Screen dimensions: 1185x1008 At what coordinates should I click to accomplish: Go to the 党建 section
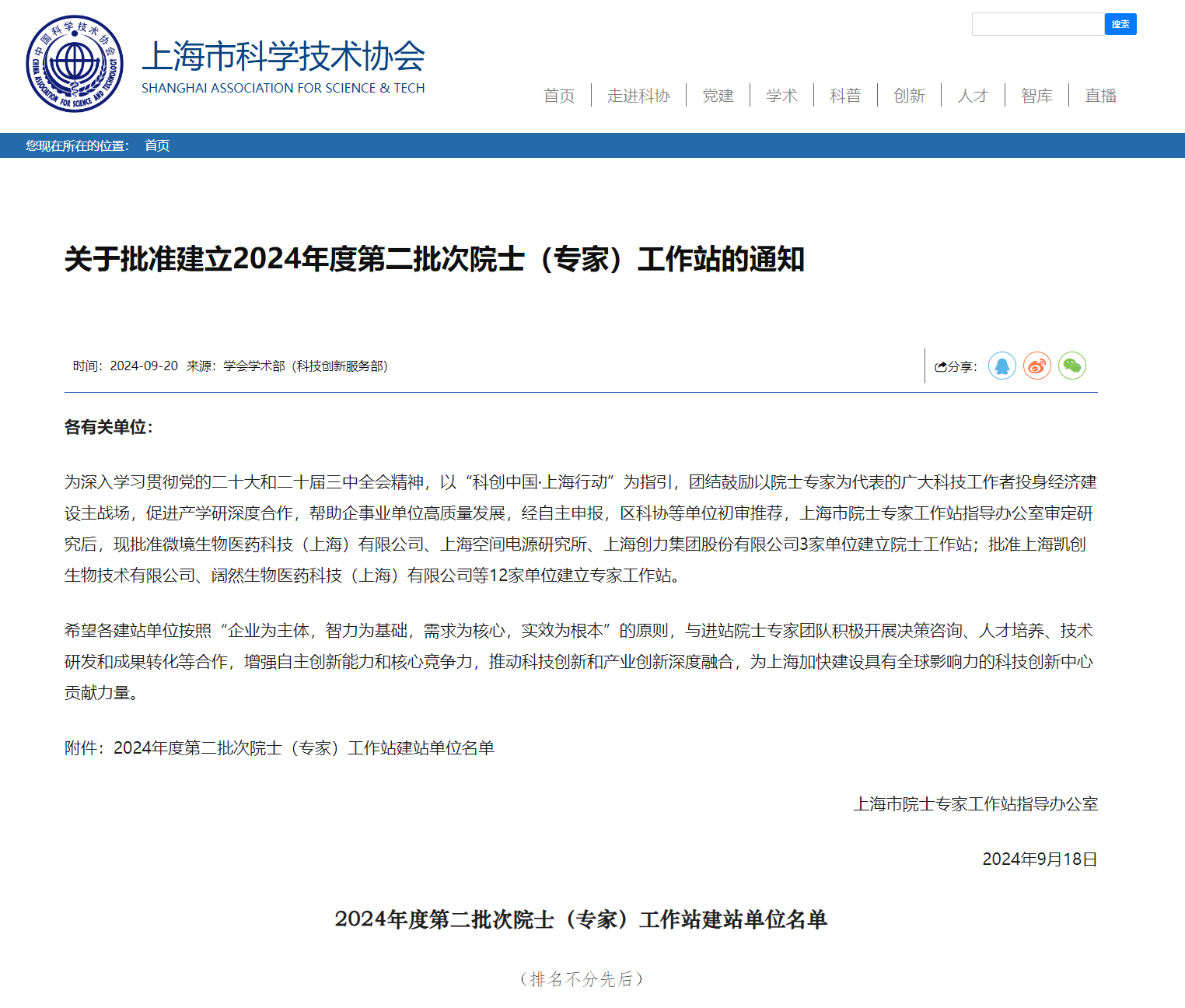pos(718,96)
